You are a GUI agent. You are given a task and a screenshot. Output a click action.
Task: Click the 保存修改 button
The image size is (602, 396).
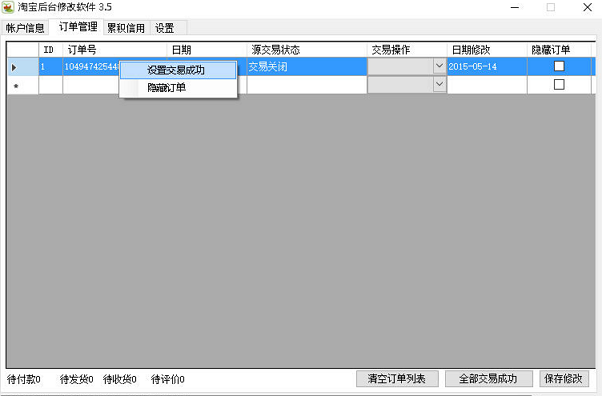pos(564,379)
